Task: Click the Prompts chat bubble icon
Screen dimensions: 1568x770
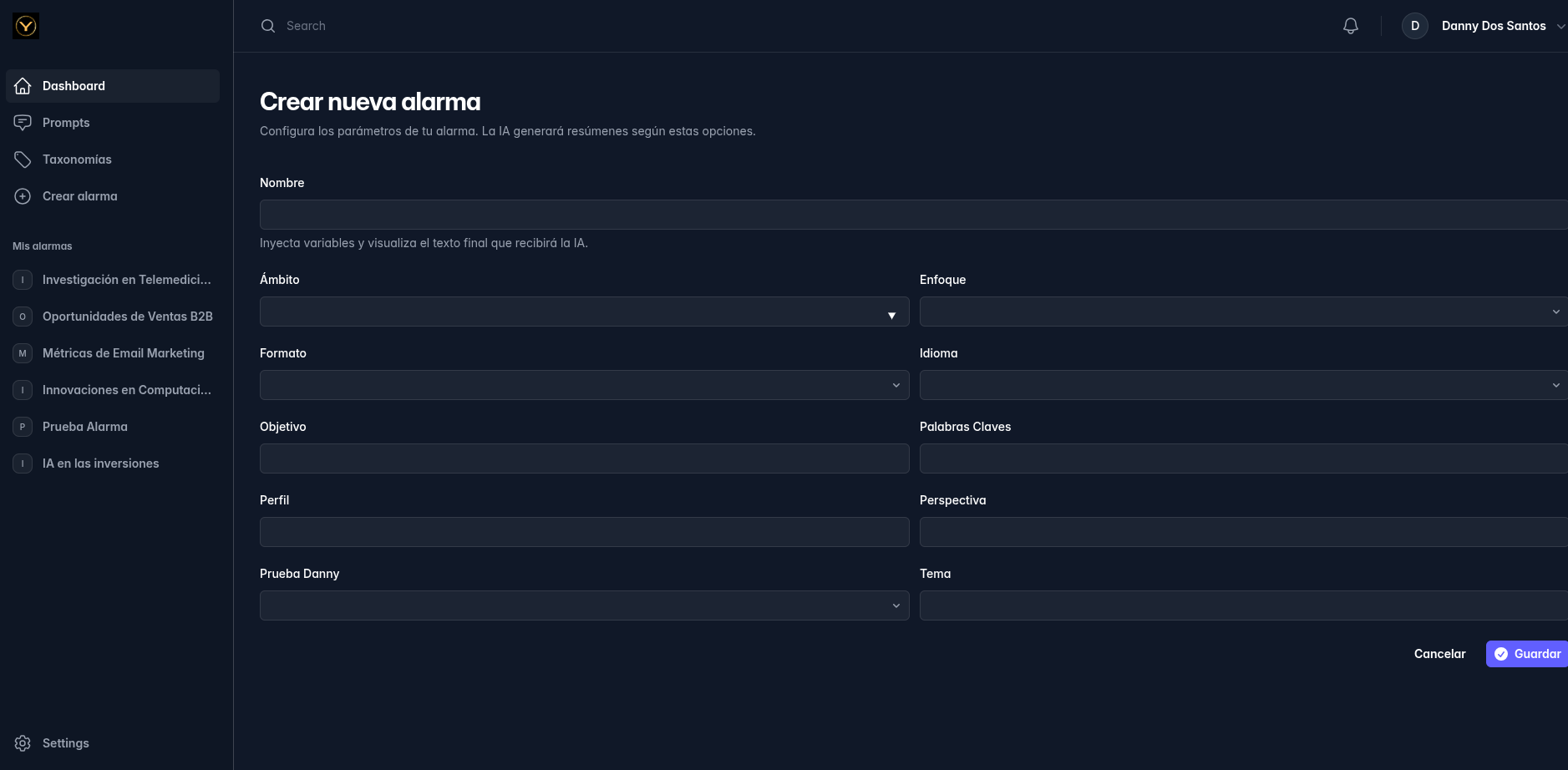Action: click(x=23, y=123)
